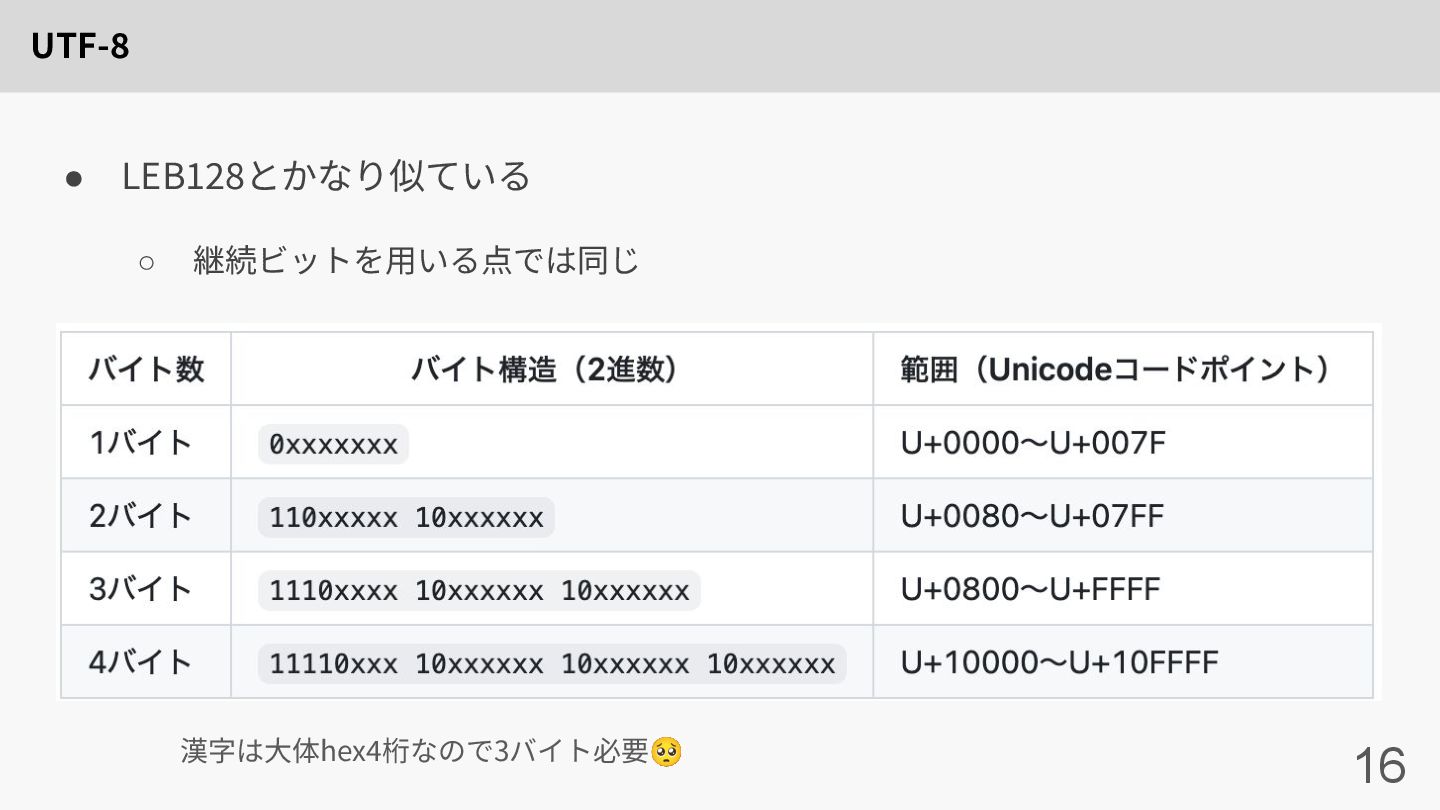The height and width of the screenshot is (810, 1440).
Task: Click the U+0000～U+007F range cell
Action: (1033, 443)
